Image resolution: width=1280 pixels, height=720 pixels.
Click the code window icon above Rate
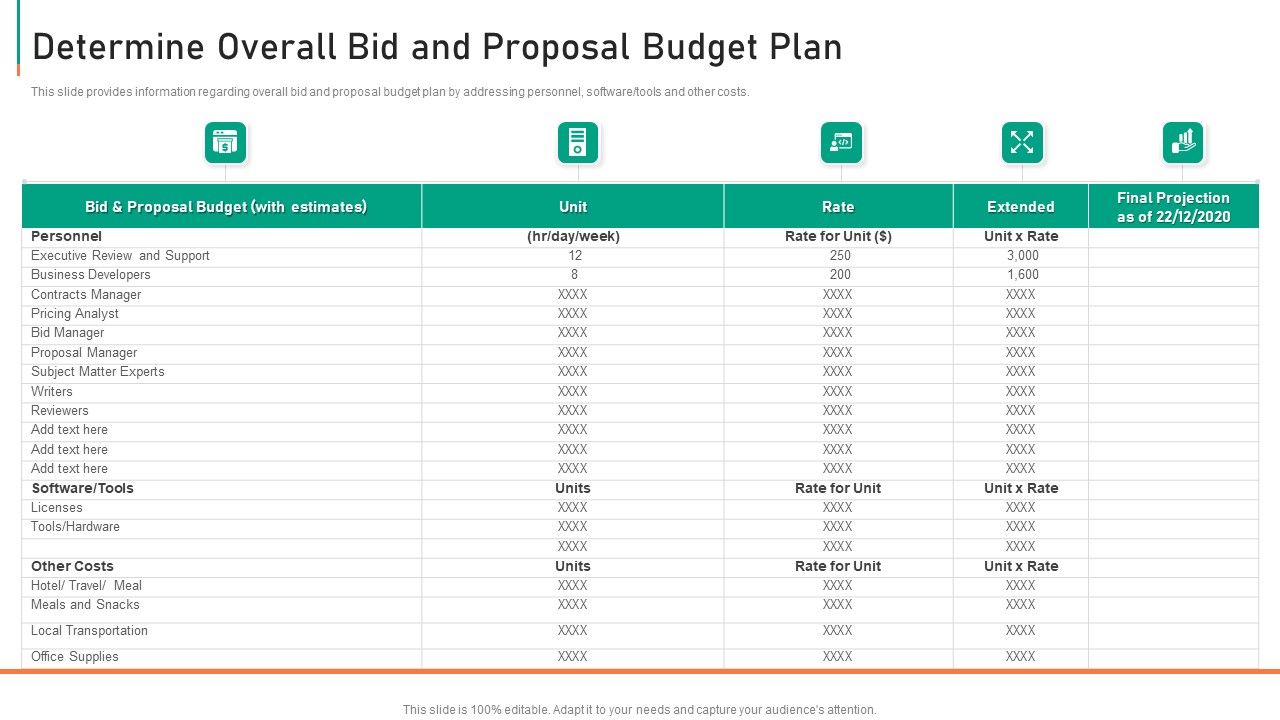click(841, 143)
